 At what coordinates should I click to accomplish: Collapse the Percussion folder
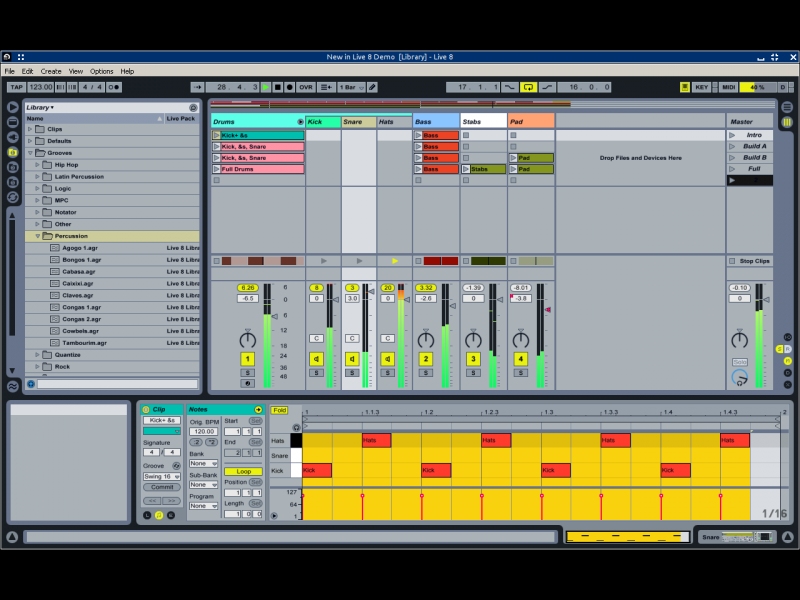point(38,236)
